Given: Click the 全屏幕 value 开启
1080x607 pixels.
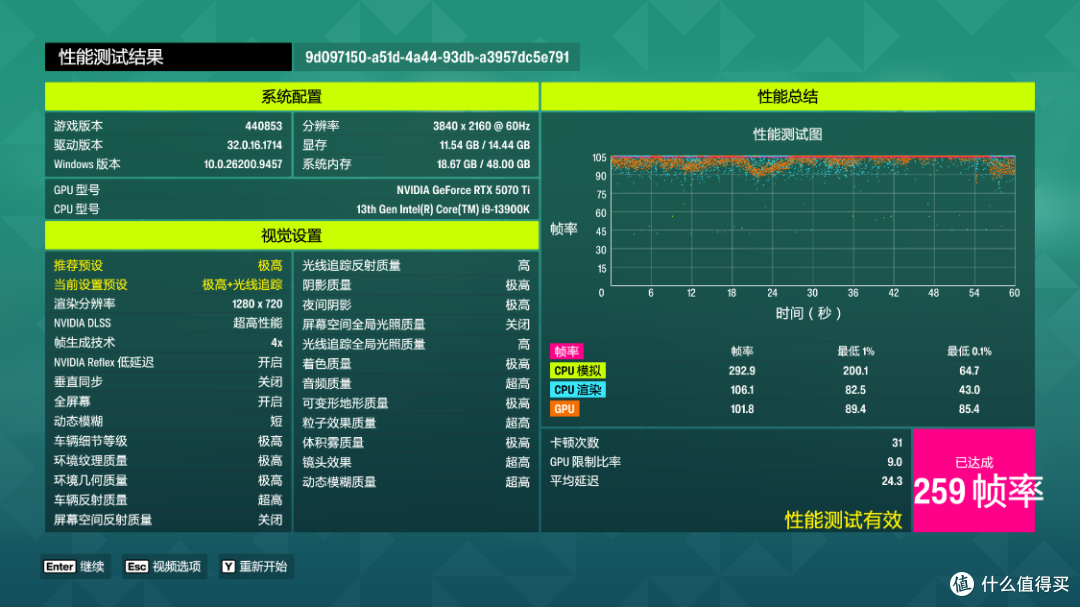Looking at the screenshot, I should tap(270, 402).
